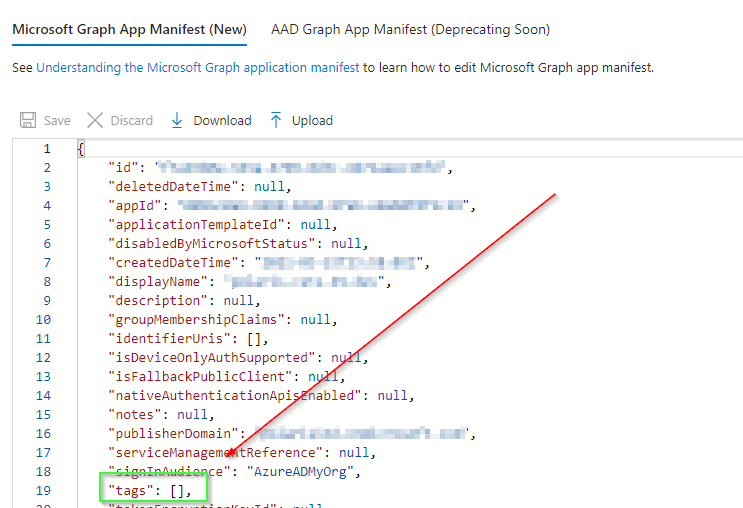Click null value of serviceManagementReference
The width and height of the screenshot is (743, 508).
coord(353,453)
